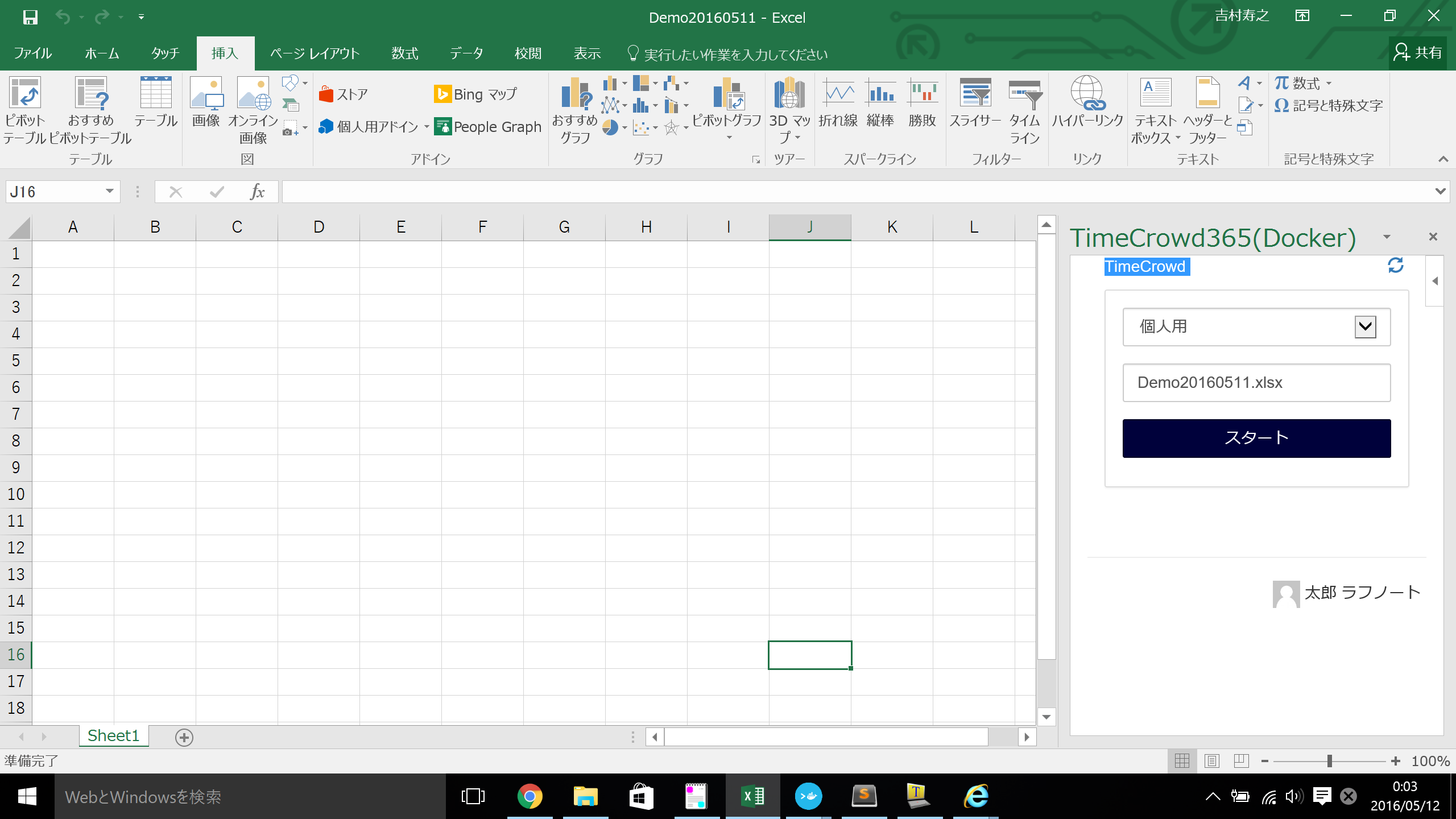Click the Windows Start button
Image resolution: width=1456 pixels, height=819 pixels.
27,796
